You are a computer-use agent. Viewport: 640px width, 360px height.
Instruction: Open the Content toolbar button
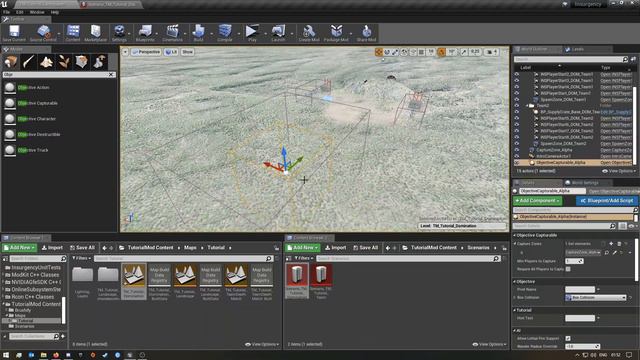(73, 33)
